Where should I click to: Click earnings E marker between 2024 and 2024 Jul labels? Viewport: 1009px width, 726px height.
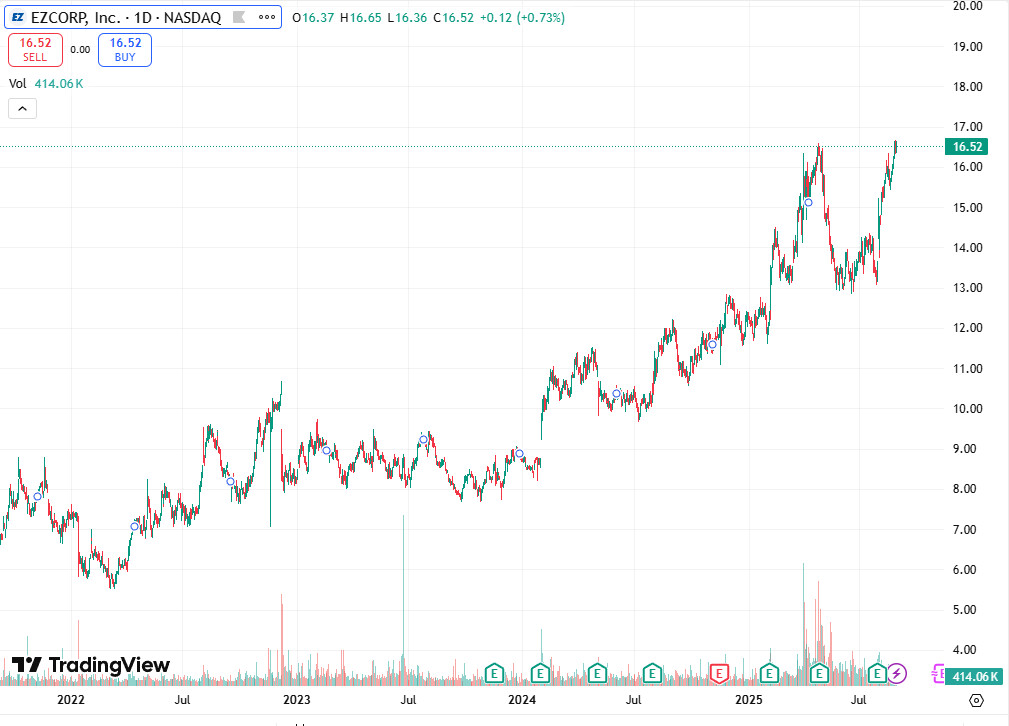pos(598,674)
